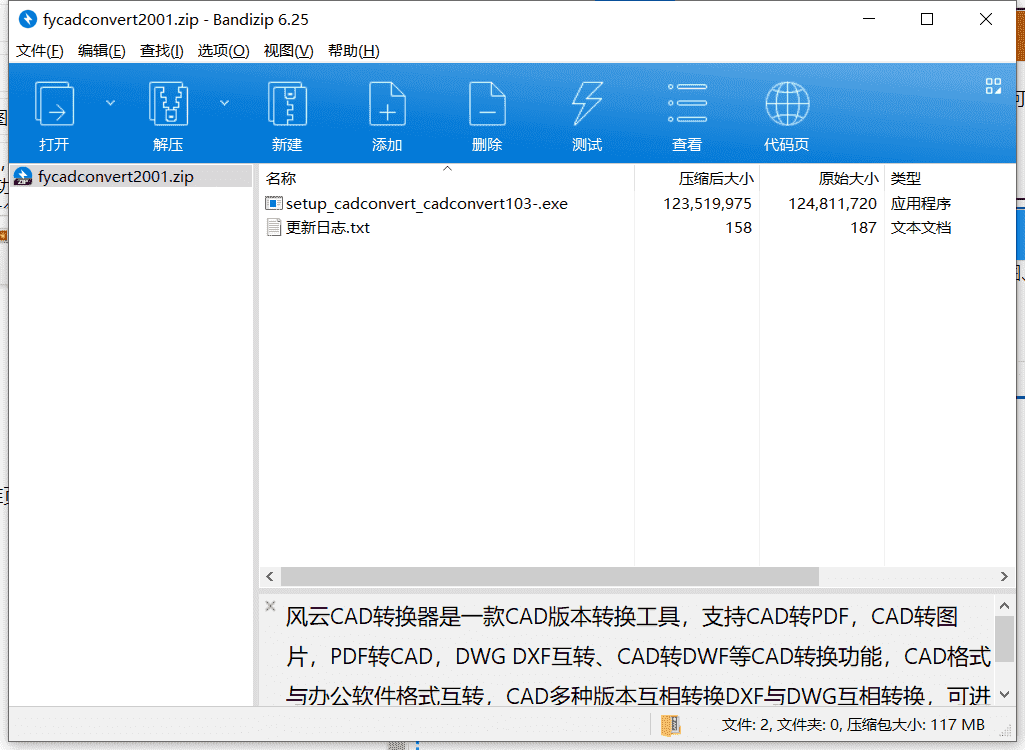This screenshot has width=1025, height=750.
Task: Click the 187 original size cell
Action: (864, 228)
